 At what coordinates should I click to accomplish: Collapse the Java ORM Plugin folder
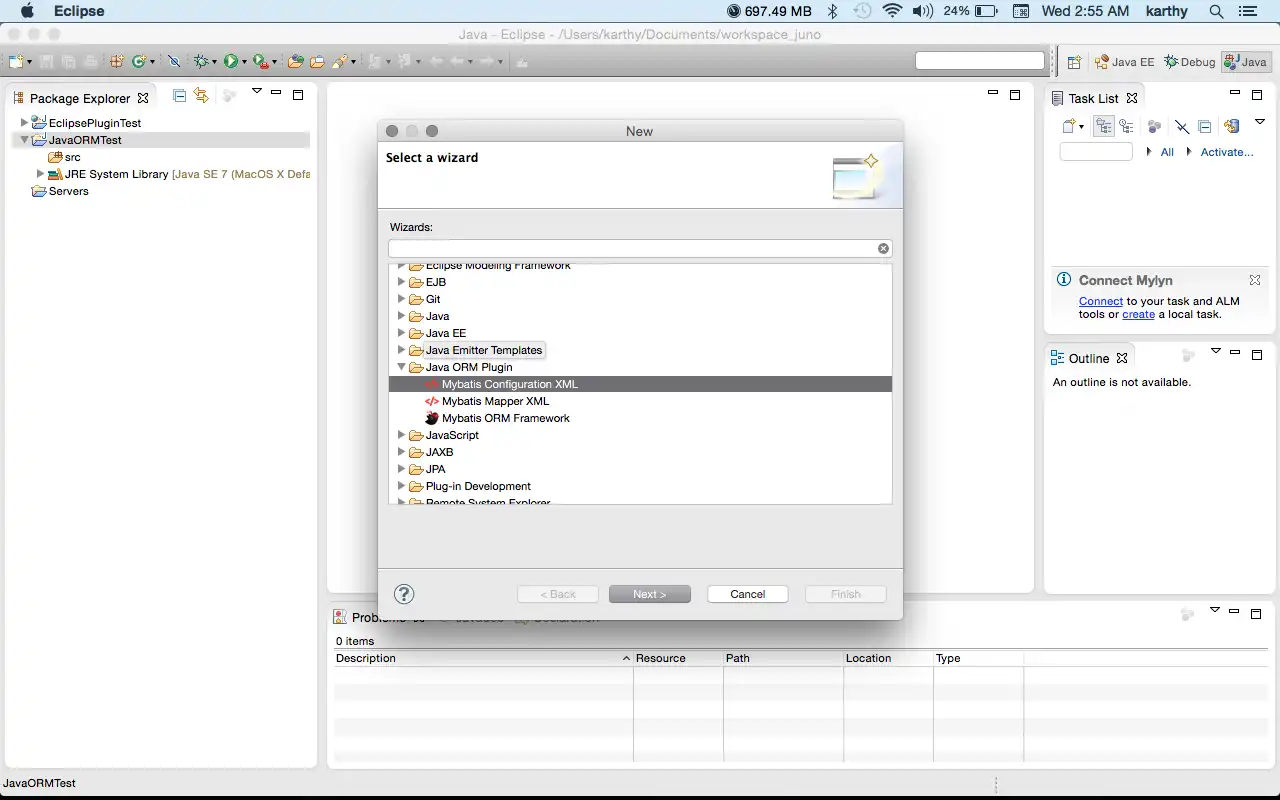coord(402,367)
